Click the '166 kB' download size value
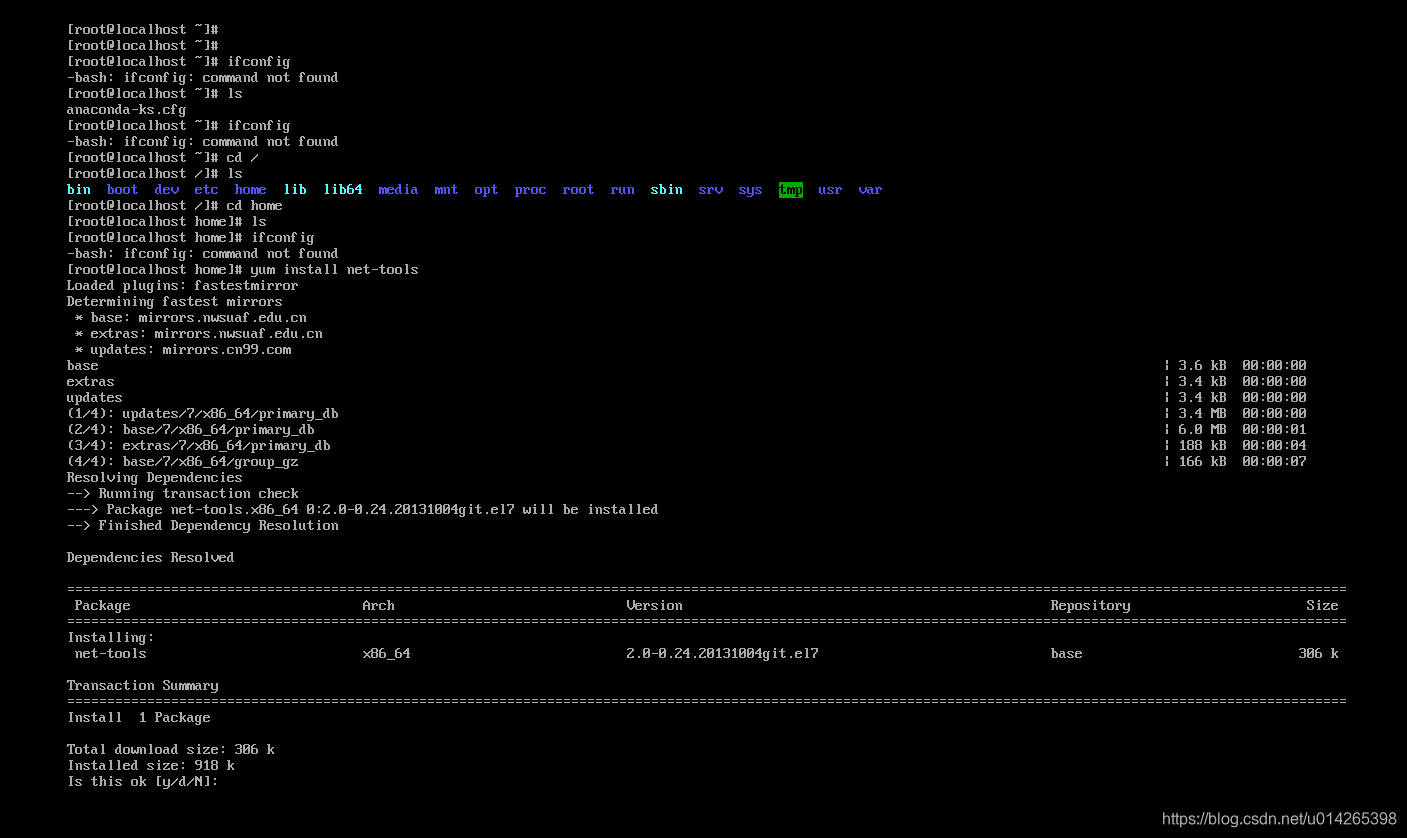The height and width of the screenshot is (838, 1407). pos(1203,462)
